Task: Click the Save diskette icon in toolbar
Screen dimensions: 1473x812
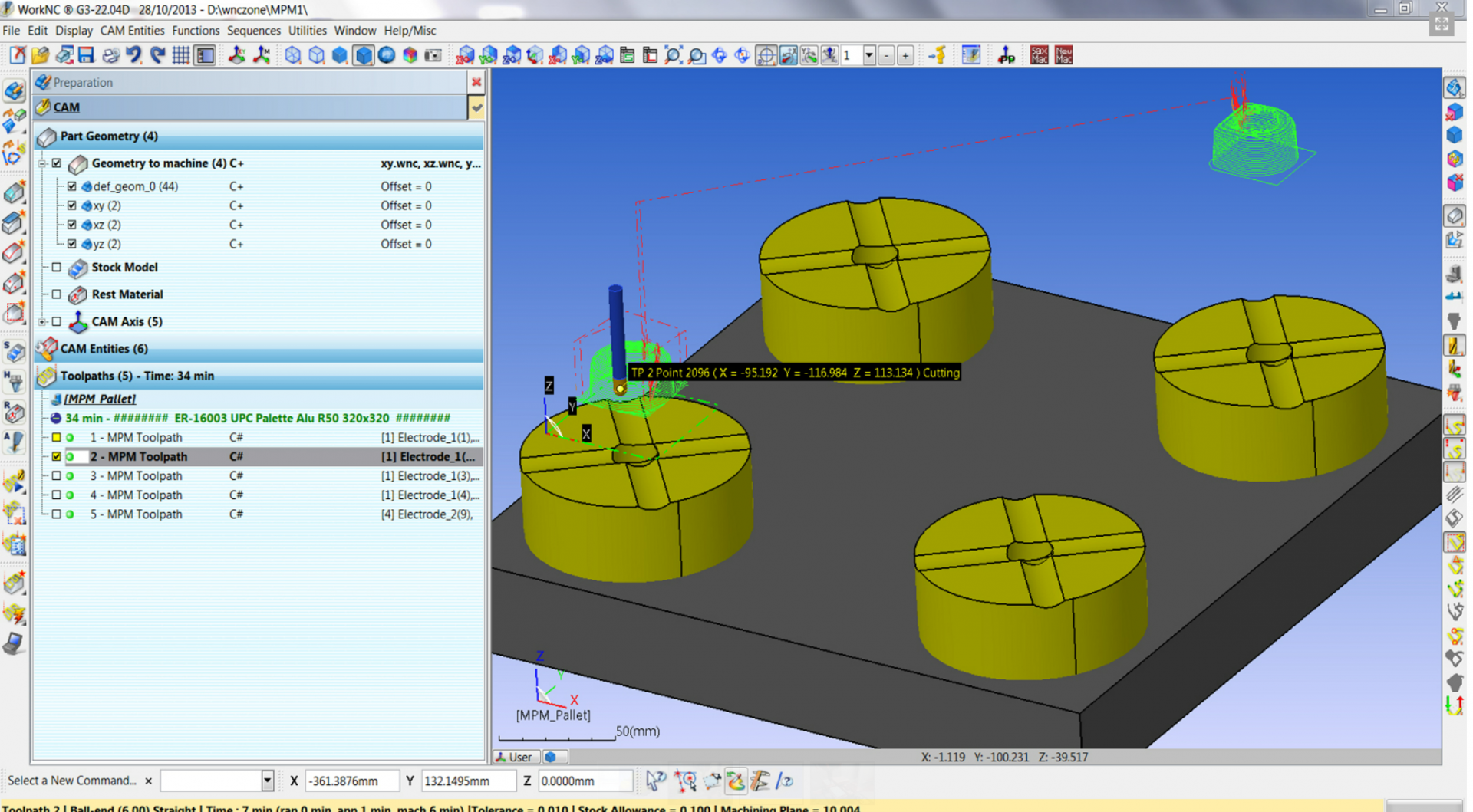Action: (x=86, y=55)
